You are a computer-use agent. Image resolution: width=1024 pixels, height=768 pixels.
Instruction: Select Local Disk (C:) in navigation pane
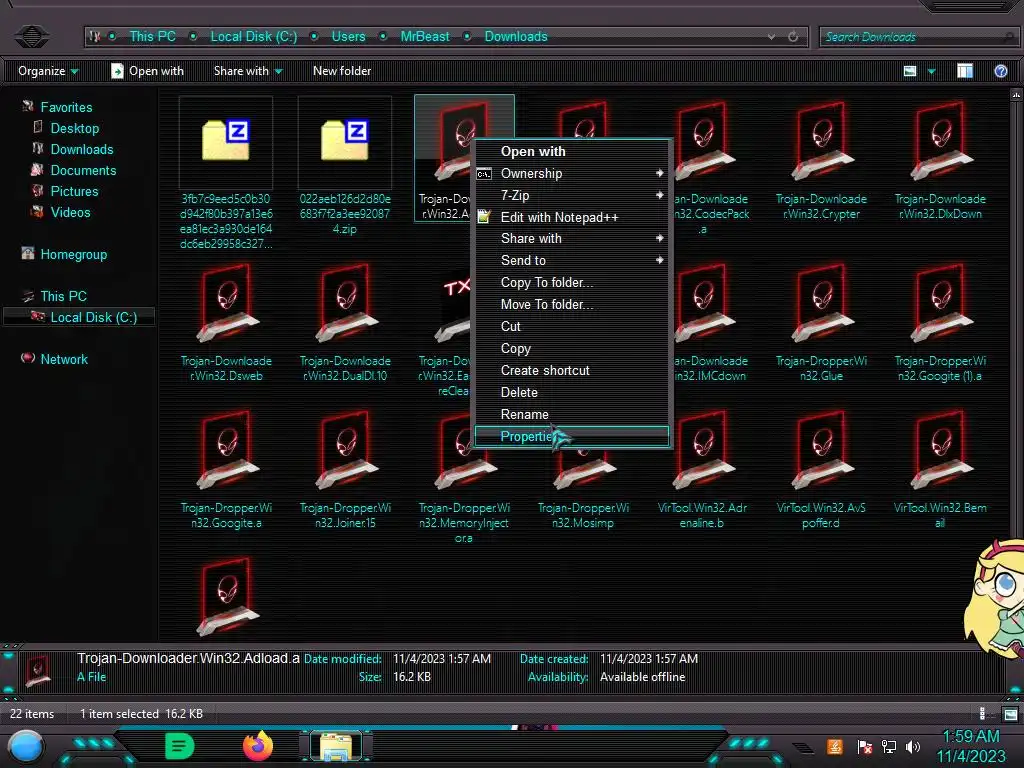93,317
